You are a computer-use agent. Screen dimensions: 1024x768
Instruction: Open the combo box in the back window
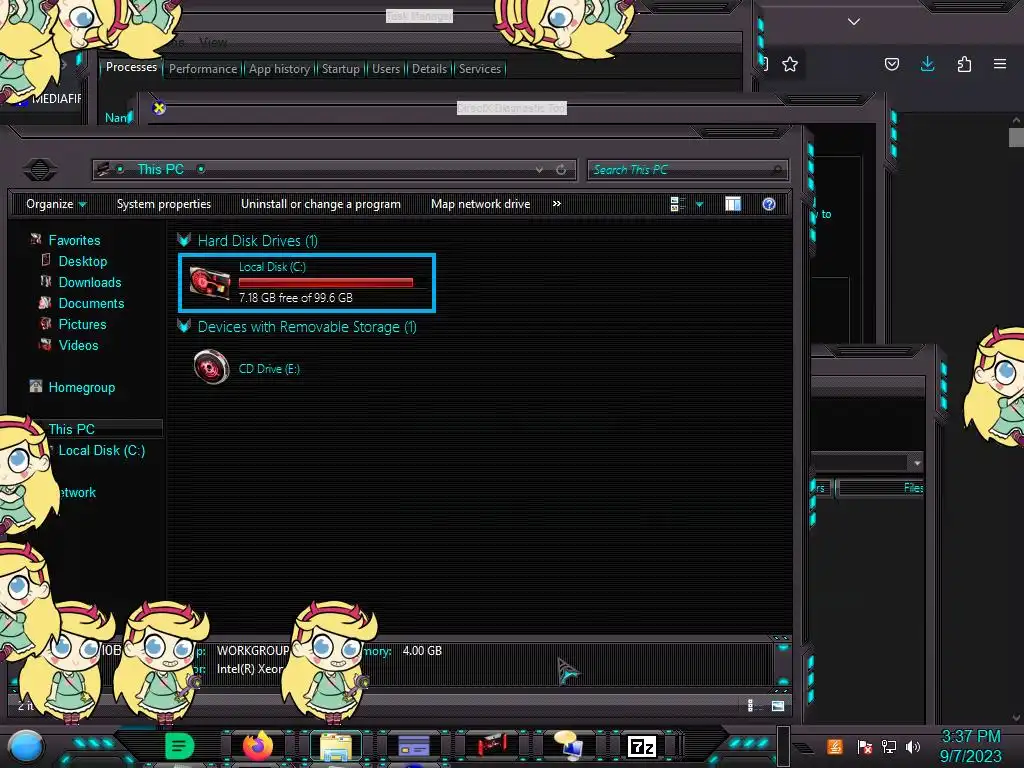click(x=917, y=463)
